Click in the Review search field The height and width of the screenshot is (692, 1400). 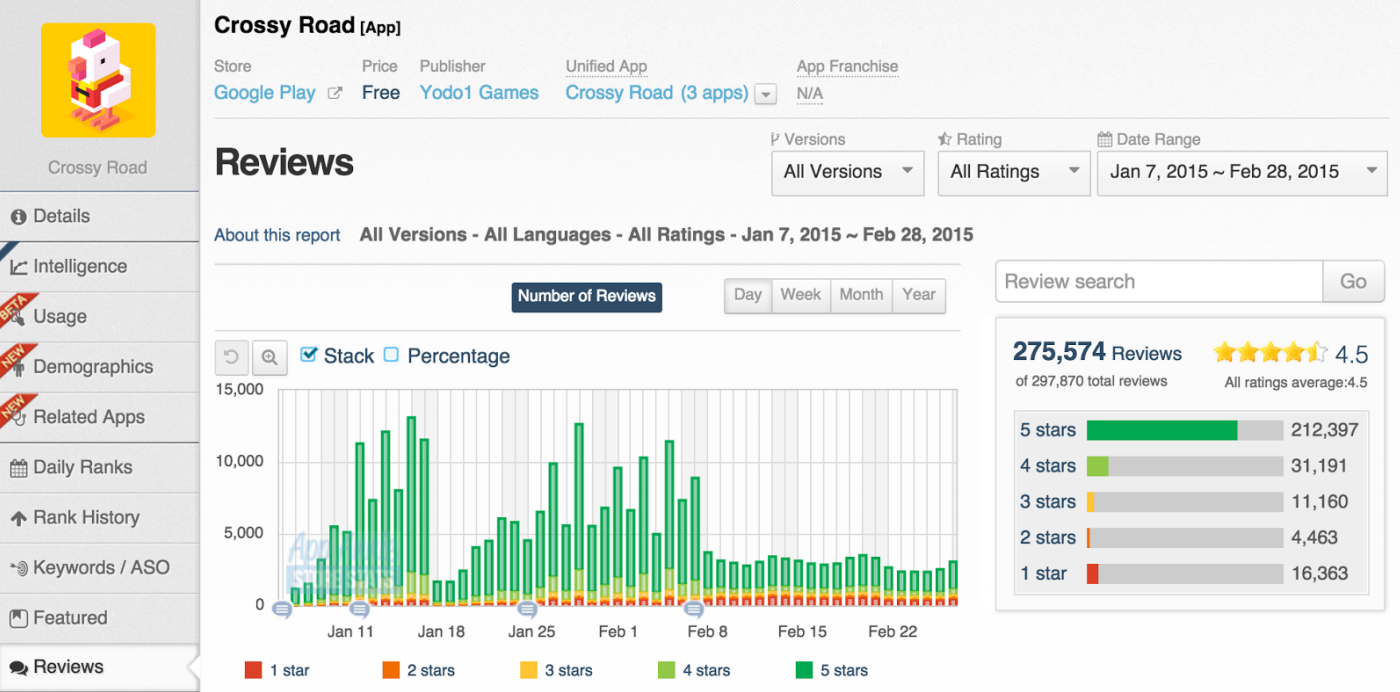[1160, 282]
